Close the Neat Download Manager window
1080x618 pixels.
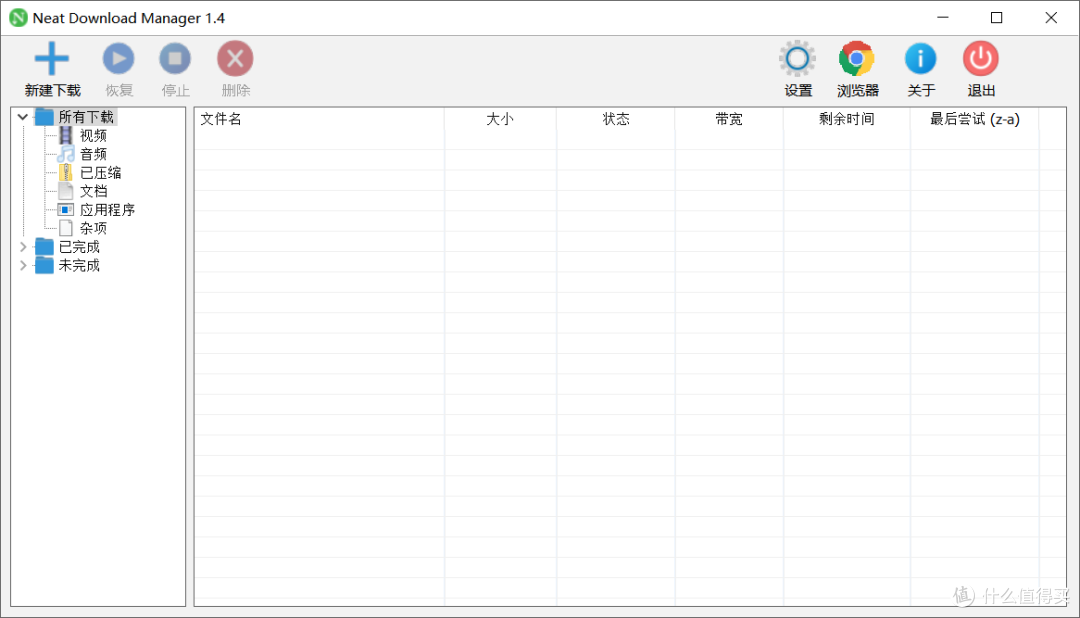point(1051,18)
